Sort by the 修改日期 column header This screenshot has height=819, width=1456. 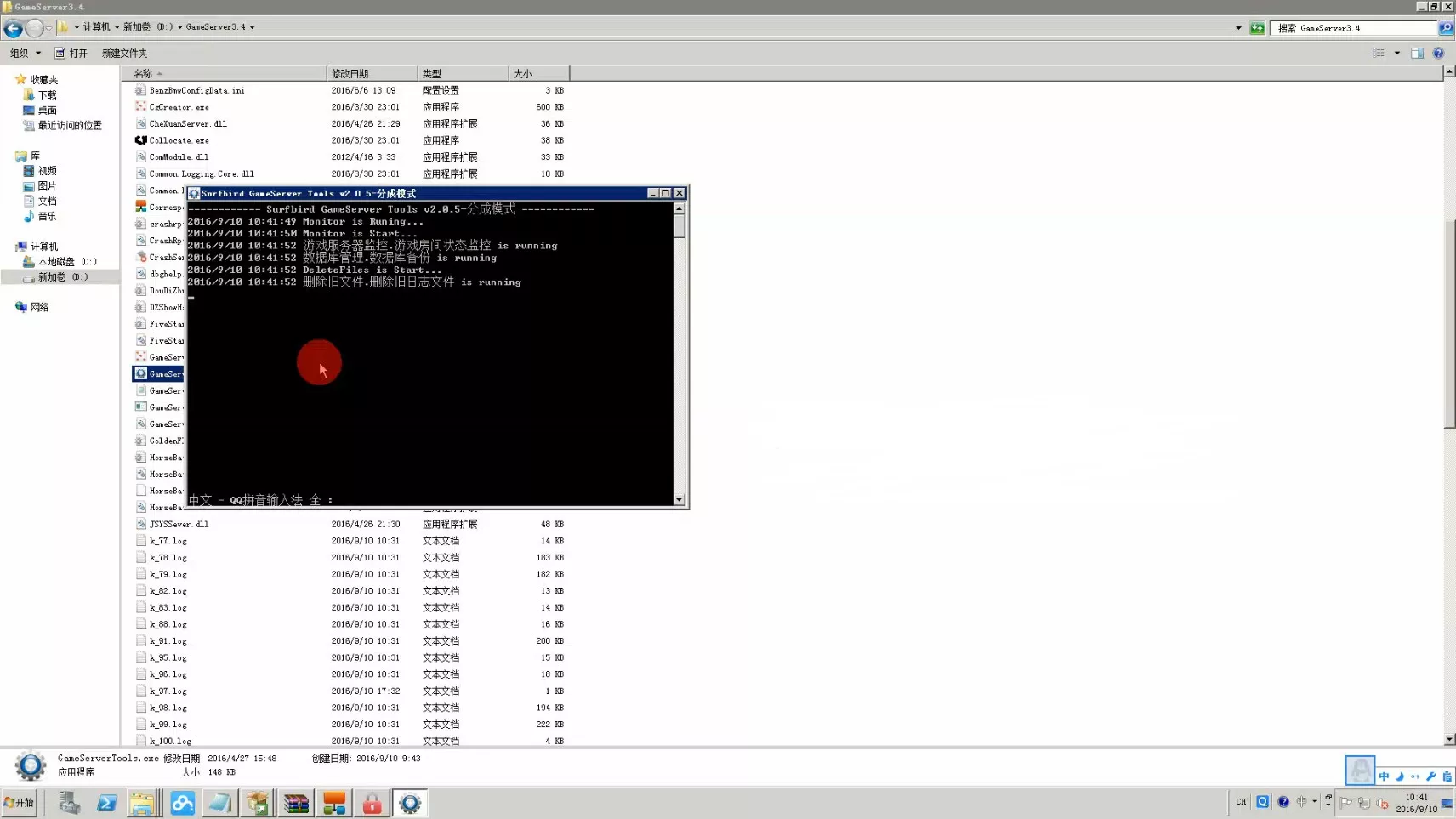pos(372,73)
